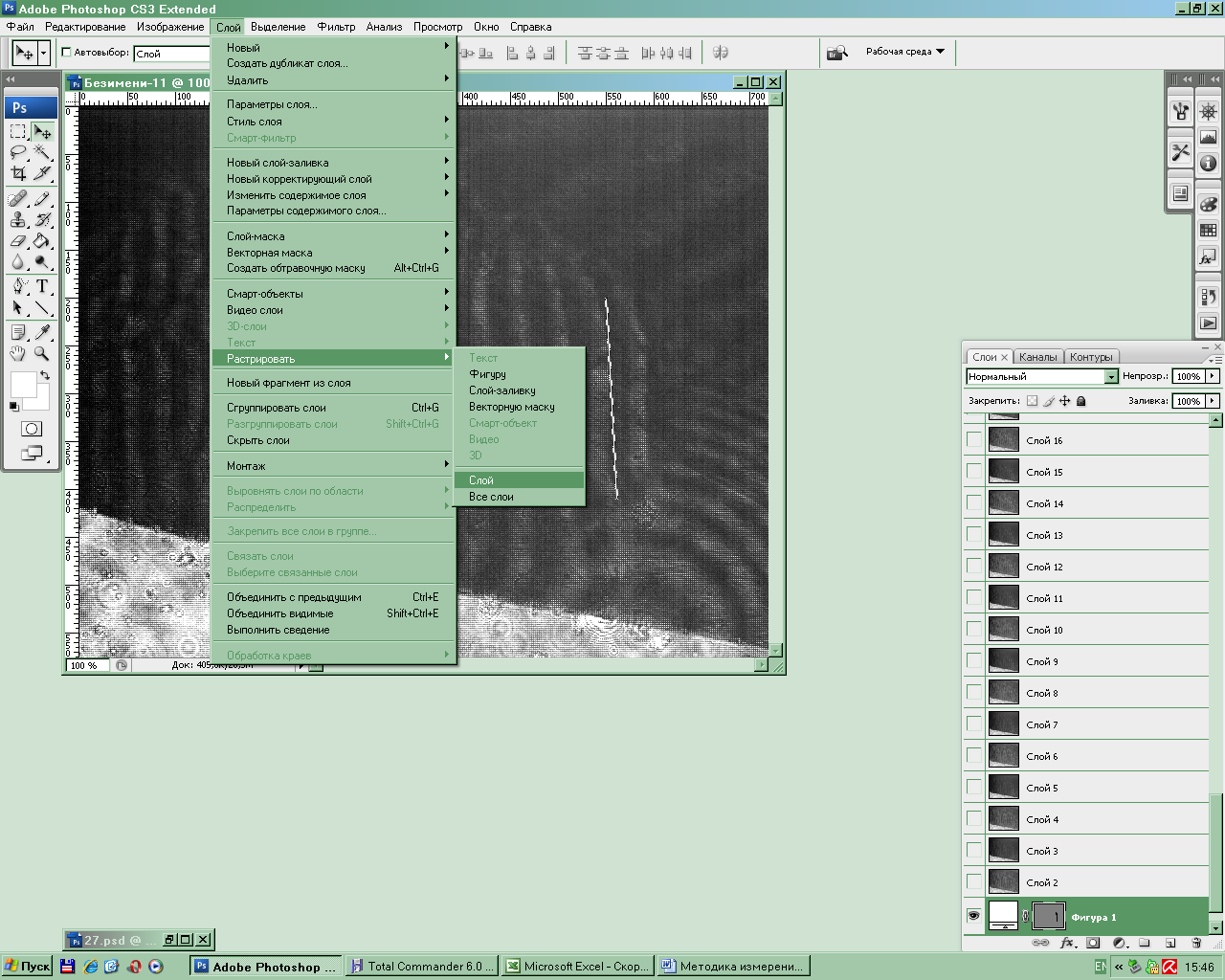Expand the Стиль слоя submenu
The width and height of the screenshot is (1225, 980).
pos(334,122)
